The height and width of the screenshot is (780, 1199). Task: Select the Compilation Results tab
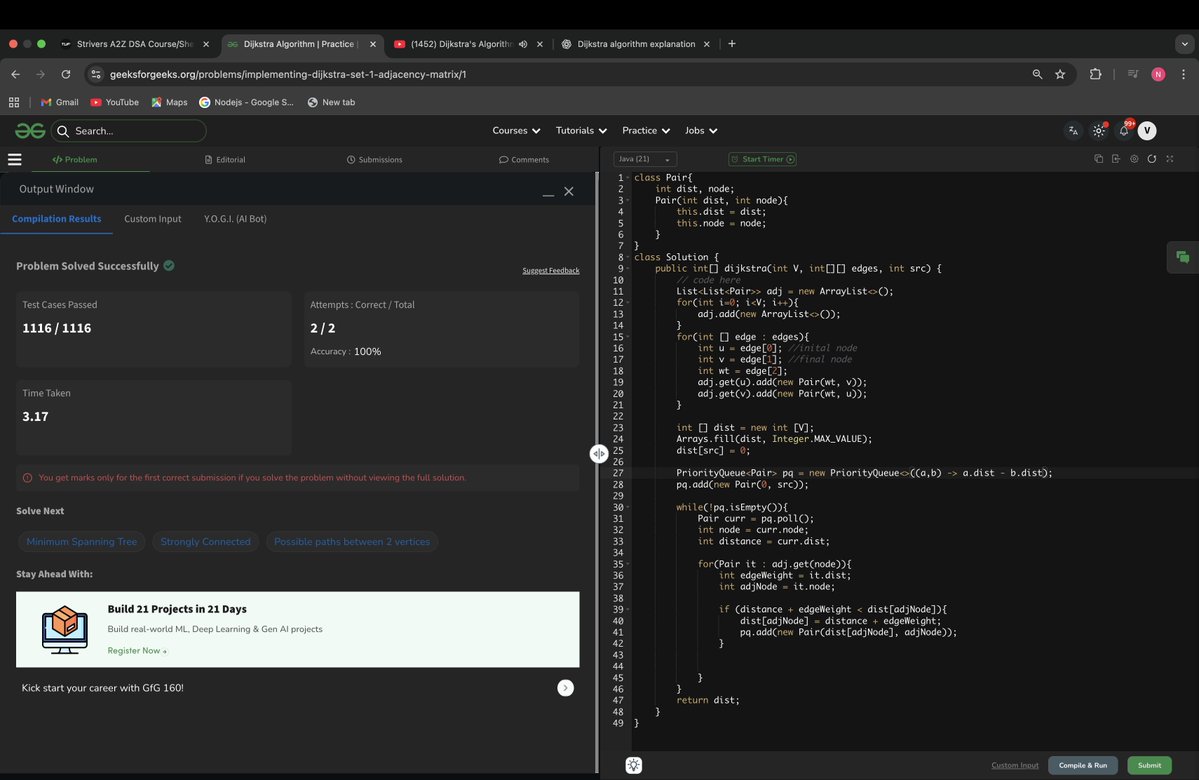(57, 219)
